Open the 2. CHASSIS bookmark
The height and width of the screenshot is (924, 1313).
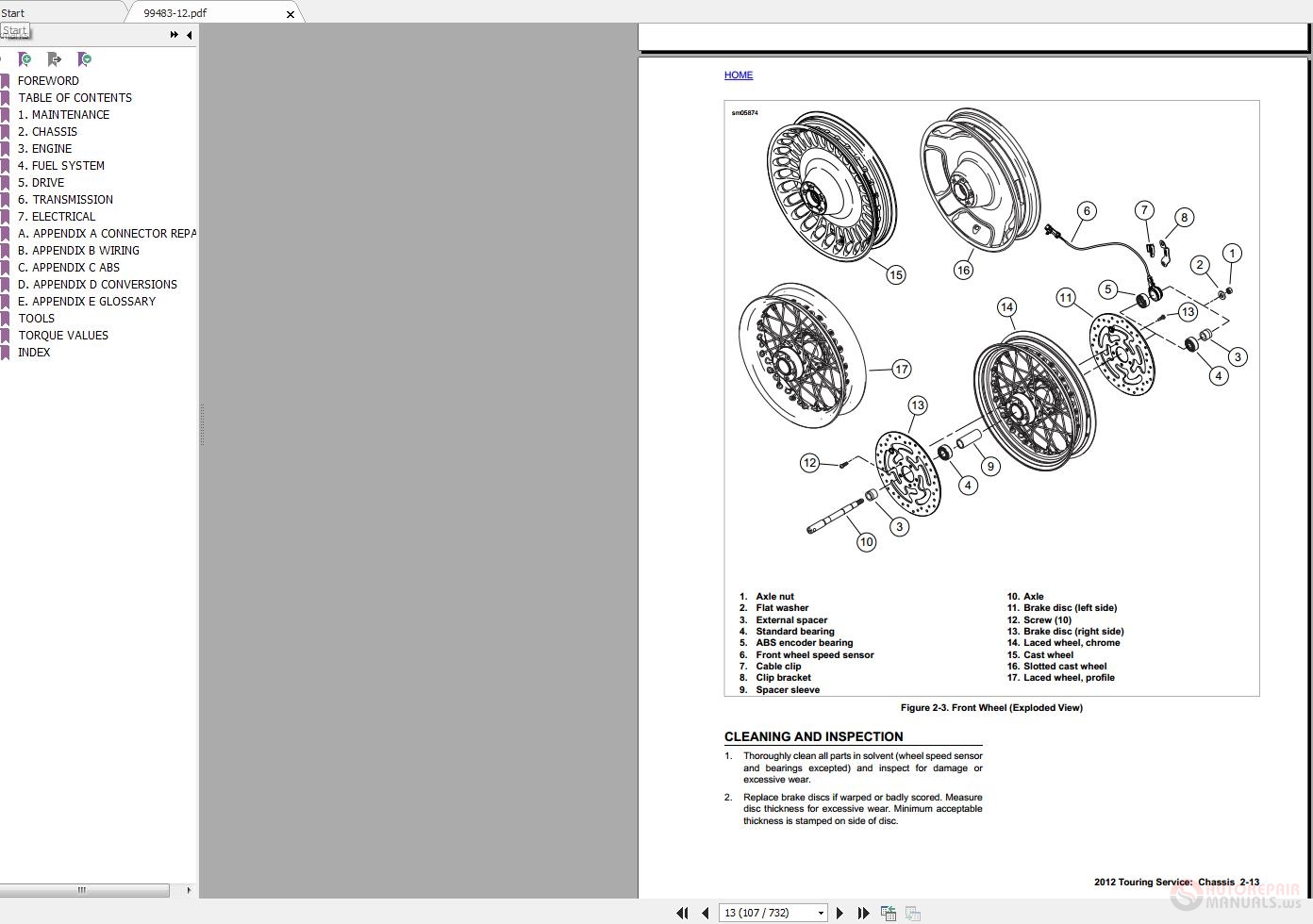point(47,132)
